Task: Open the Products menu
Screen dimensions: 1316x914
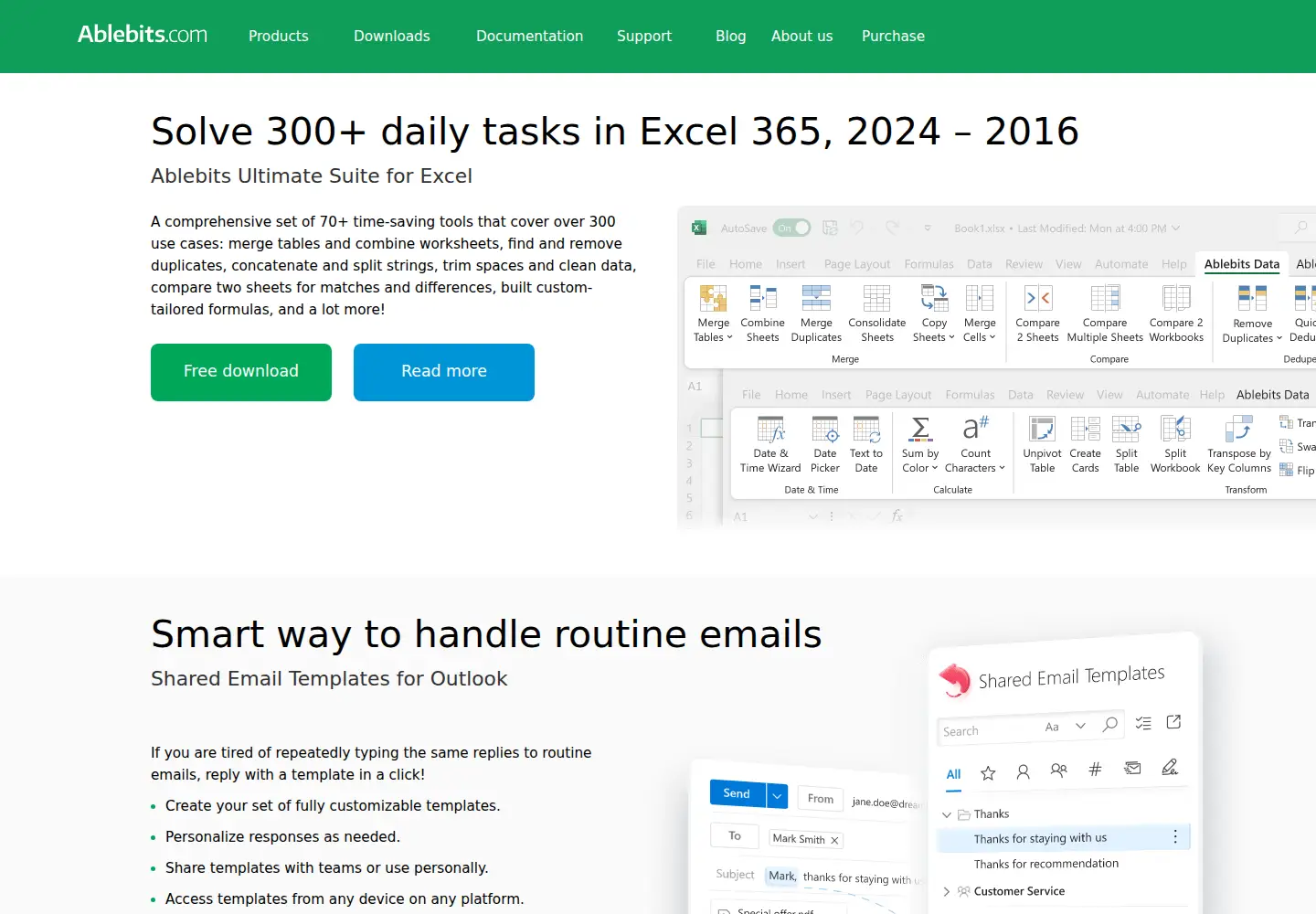Action: tap(279, 36)
